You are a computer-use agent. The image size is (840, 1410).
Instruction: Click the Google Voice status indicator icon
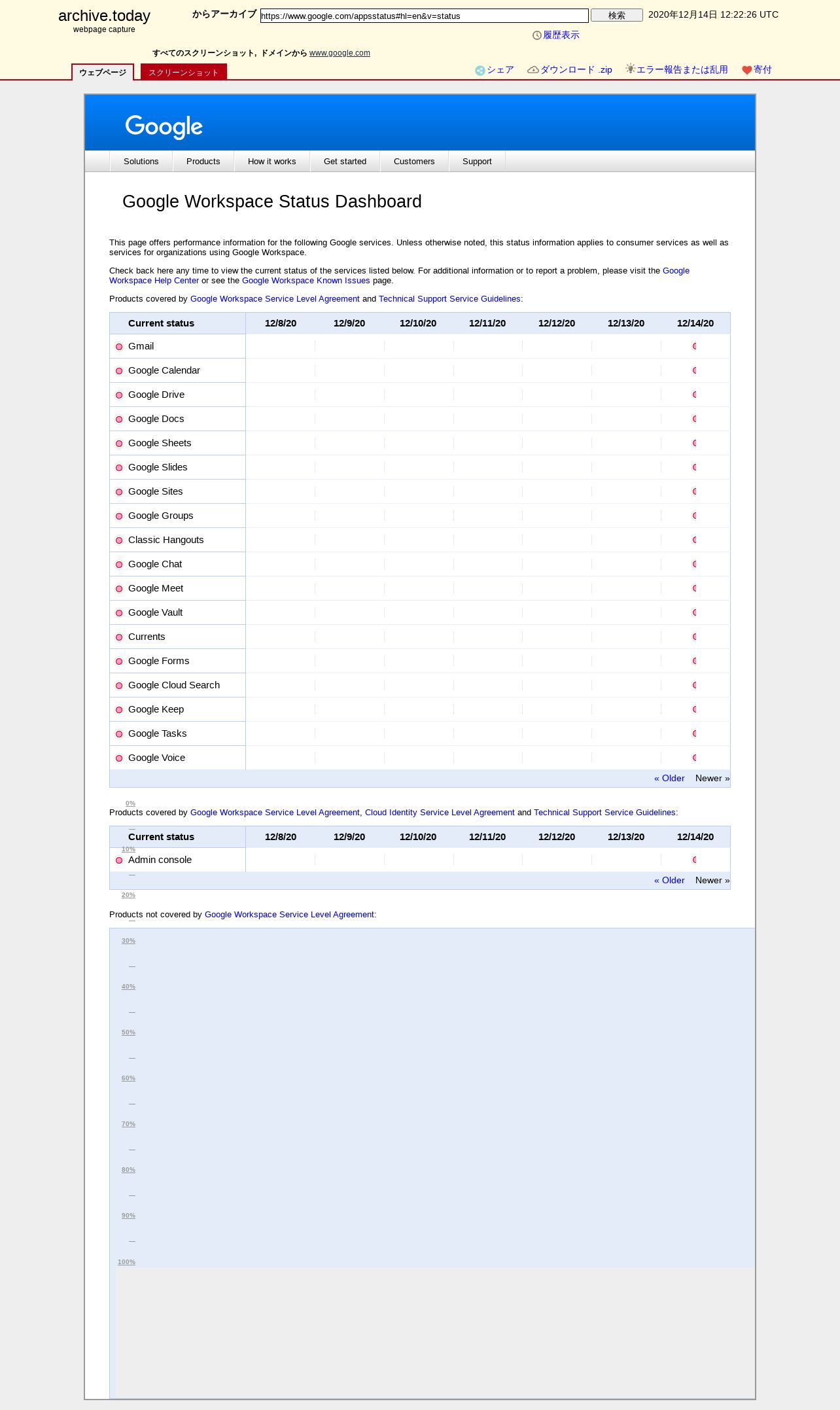[x=119, y=758]
